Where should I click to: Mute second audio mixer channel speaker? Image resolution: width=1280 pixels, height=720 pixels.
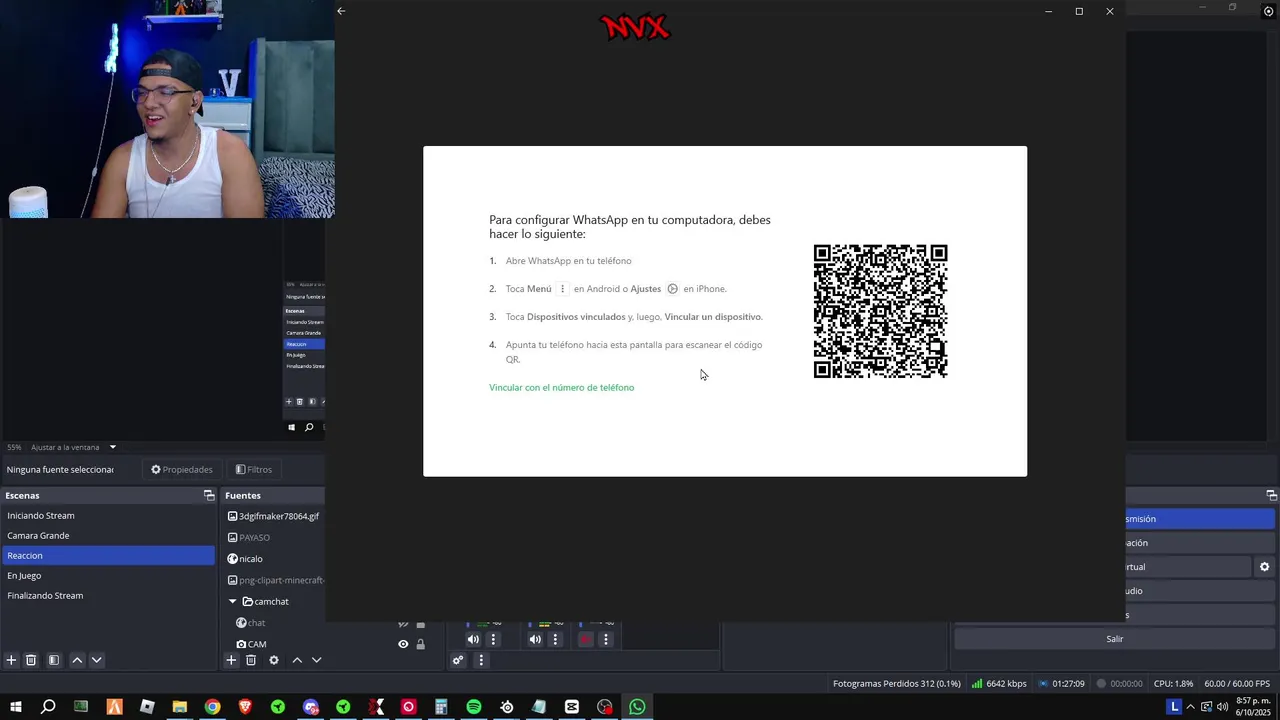(535, 640)
